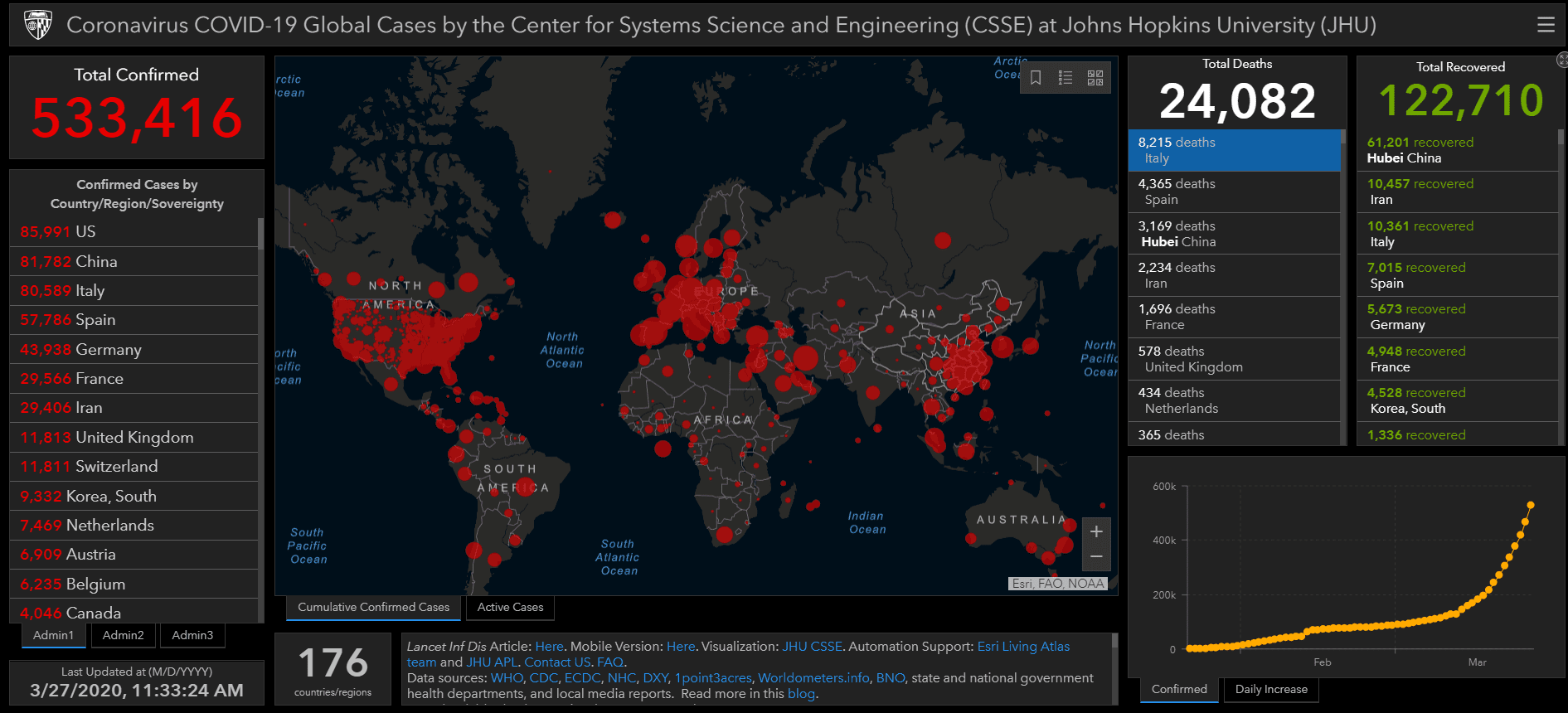Show the map legend list icon
1568x713 pixels.
(1066, 78)
